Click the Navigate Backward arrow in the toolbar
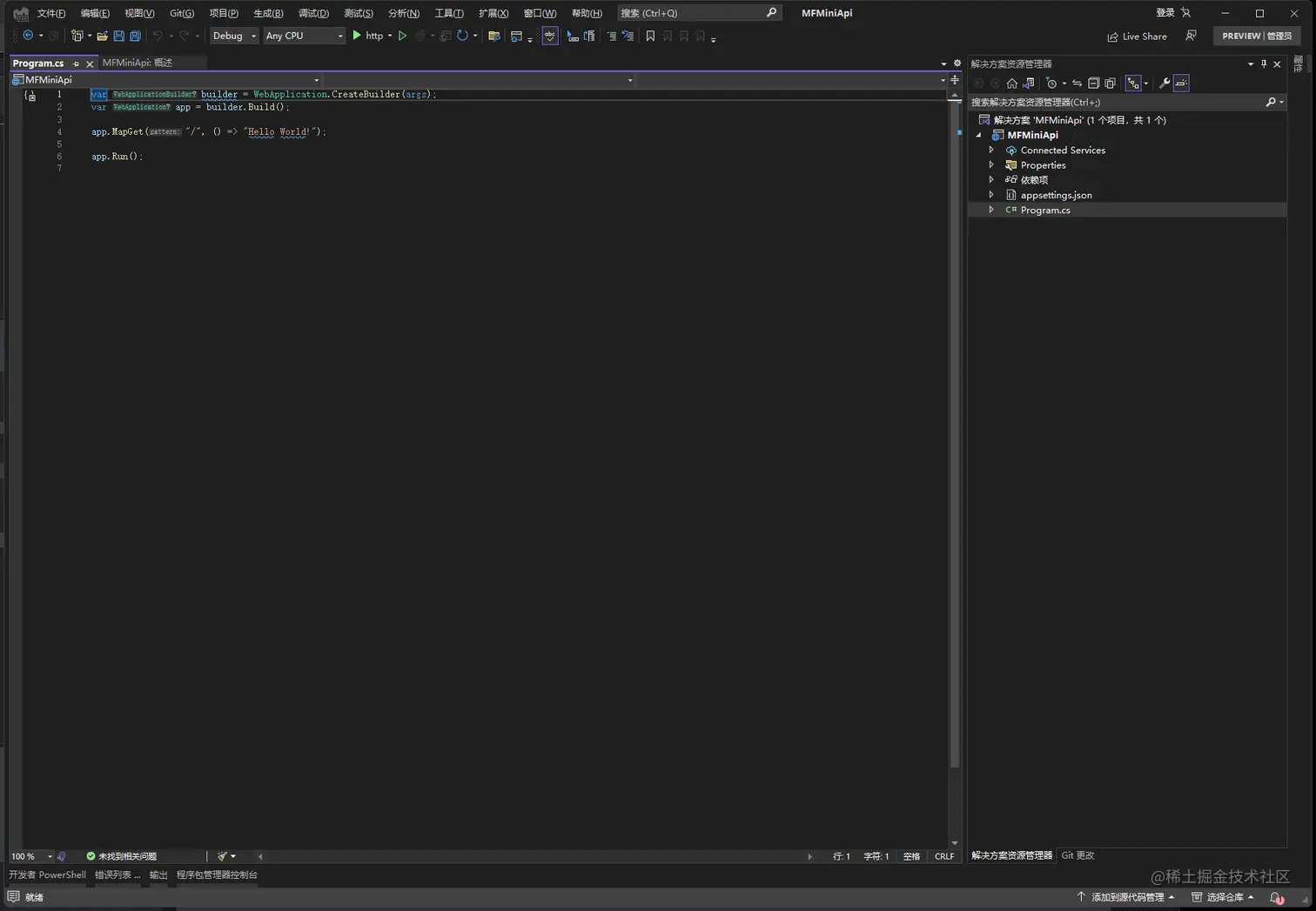The height and width of the screenshot is (911, 1316). tap(28, 36)
